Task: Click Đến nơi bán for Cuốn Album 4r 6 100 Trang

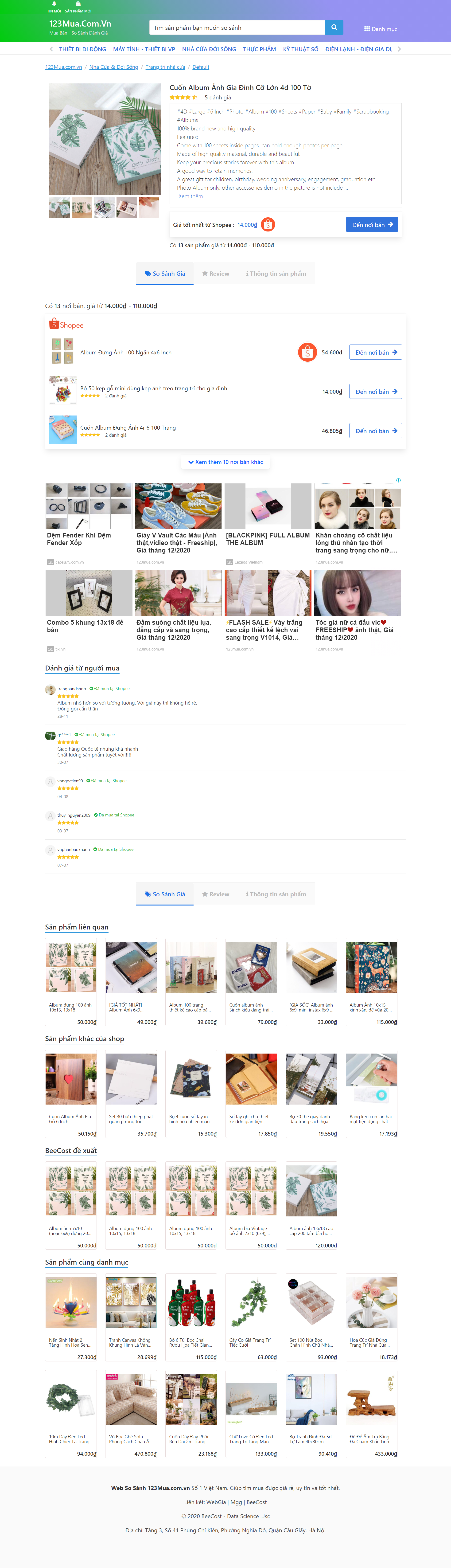Action: tap(376, 431)
